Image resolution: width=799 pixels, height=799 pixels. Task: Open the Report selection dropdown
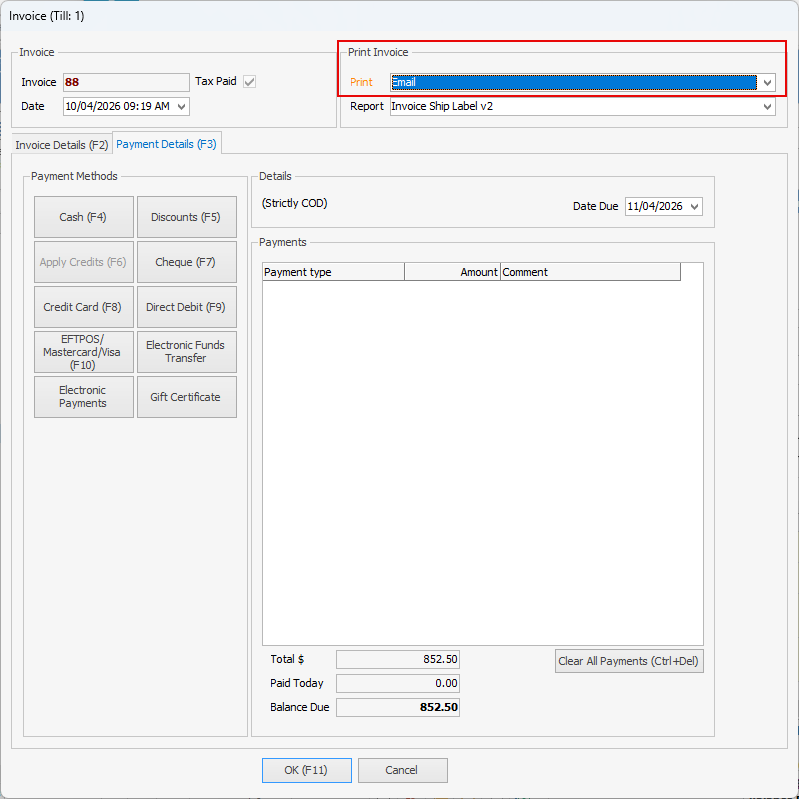[766, 106]
